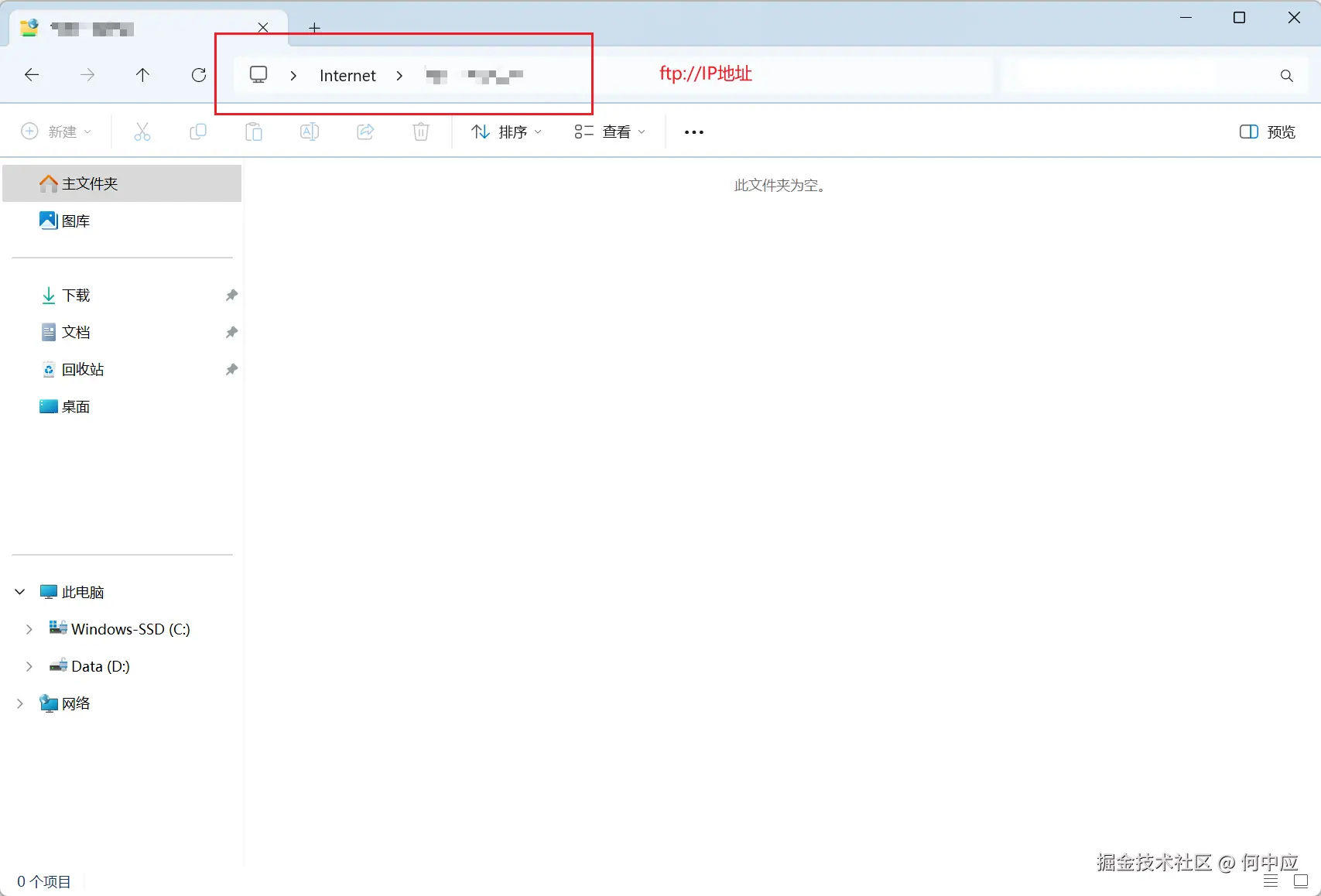The width and height of the screenshot is (1321, 896).
Task: Expand the Data (D:) drive node
Action: coord(29,666)
